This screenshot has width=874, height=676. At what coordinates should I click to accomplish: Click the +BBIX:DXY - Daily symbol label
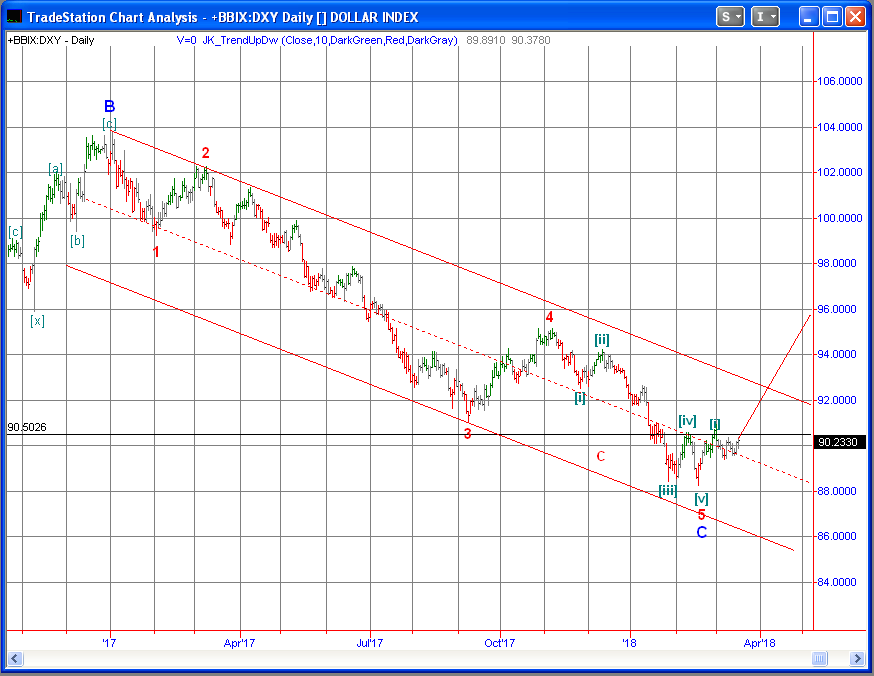click(51, 40)
